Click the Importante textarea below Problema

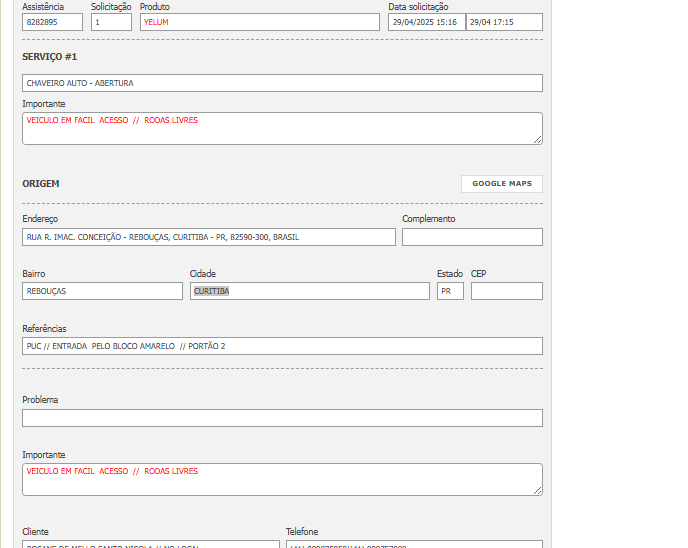click(x=283, y=480)
